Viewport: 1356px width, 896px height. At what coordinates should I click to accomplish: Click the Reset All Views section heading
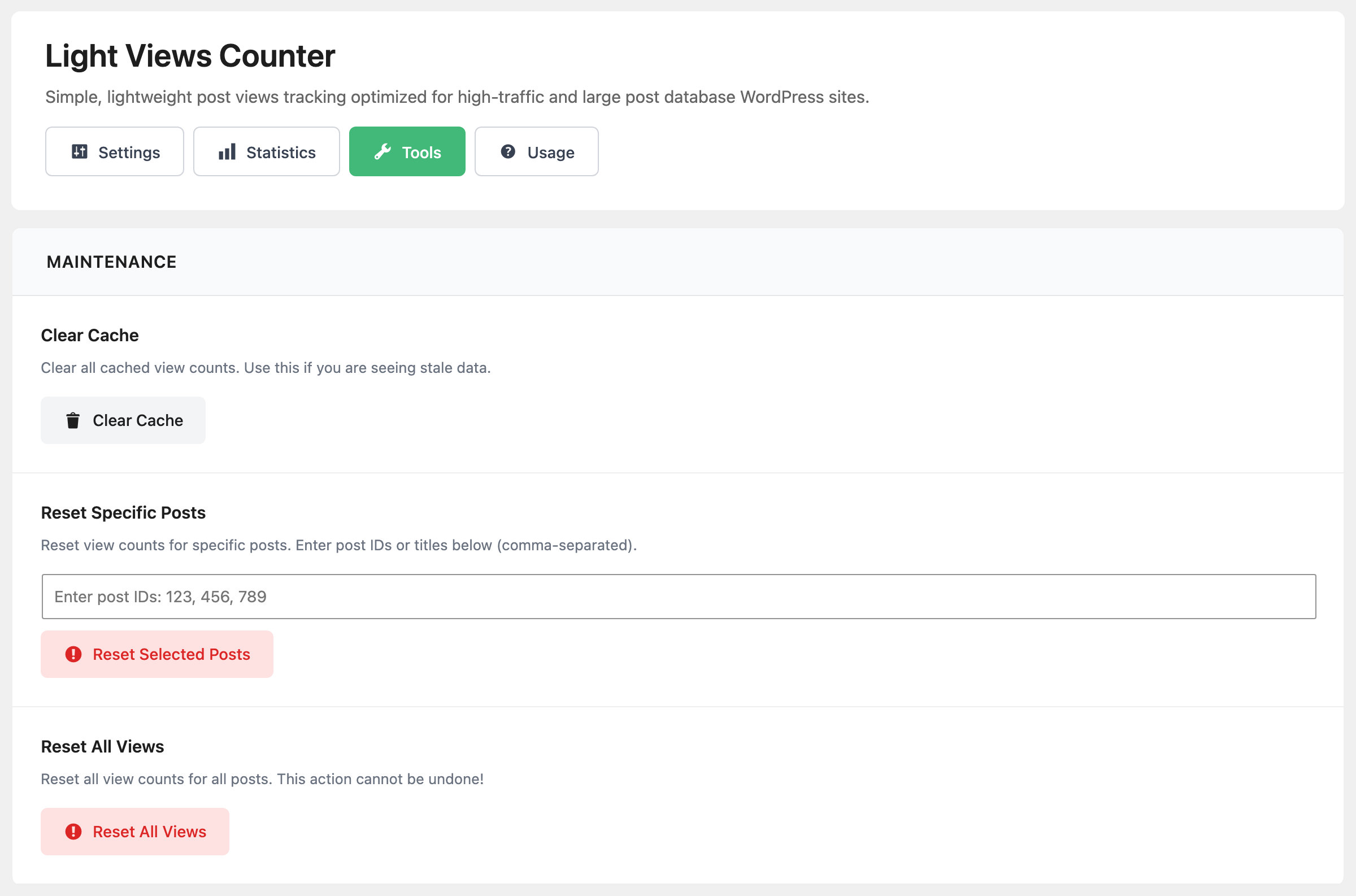(x=103, y=747)
